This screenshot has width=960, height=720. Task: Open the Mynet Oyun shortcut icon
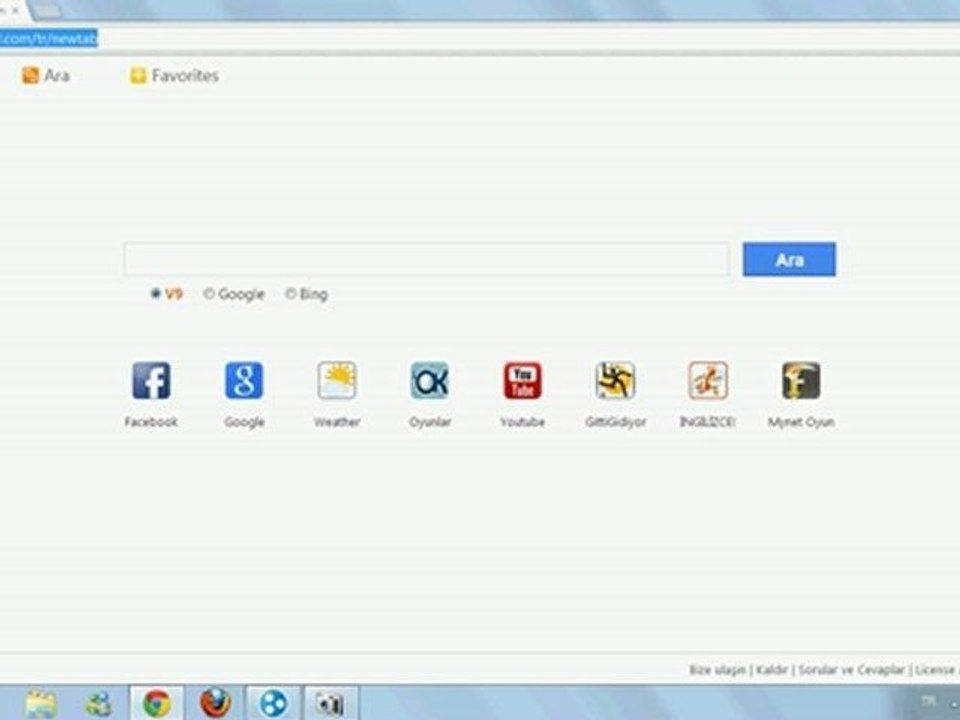coord(801,380)
